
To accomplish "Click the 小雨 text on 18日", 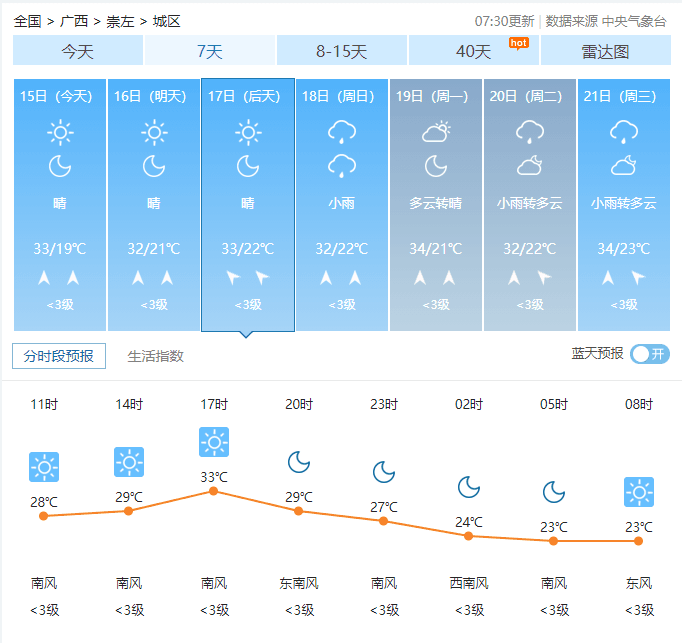I will click(342, 203).
